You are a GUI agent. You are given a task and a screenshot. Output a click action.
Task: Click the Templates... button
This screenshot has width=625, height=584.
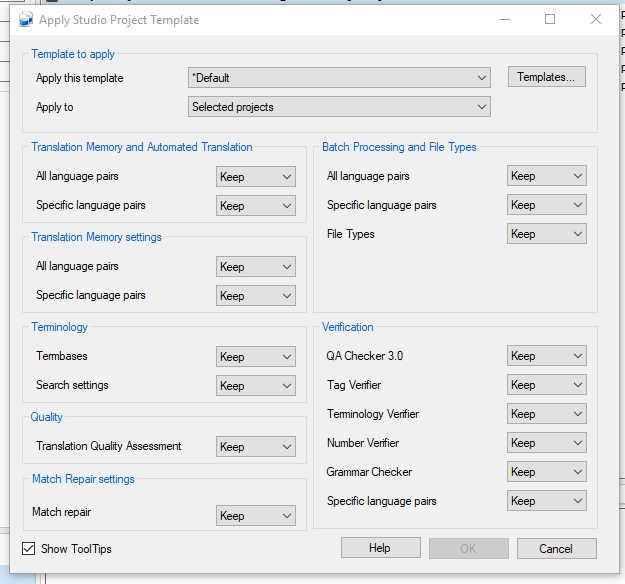(546, 77)
